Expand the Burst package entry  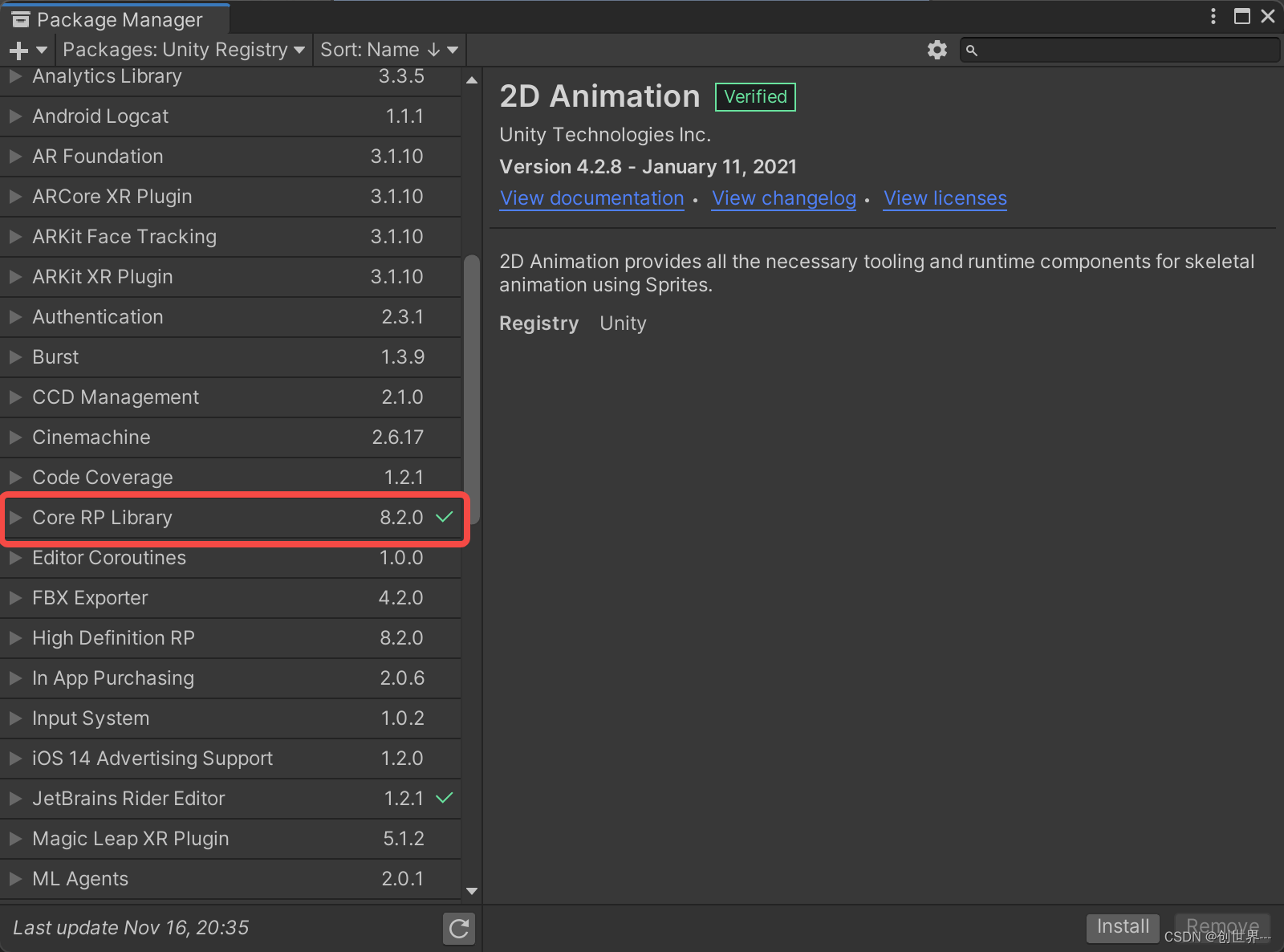pos(15,356)
